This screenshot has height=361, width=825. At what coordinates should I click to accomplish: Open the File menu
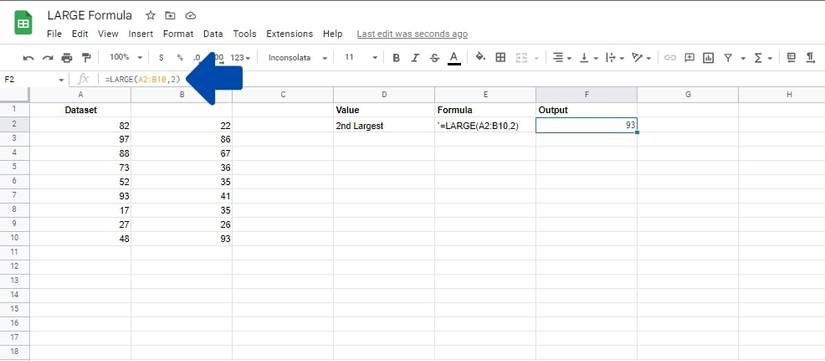[54, 34]
